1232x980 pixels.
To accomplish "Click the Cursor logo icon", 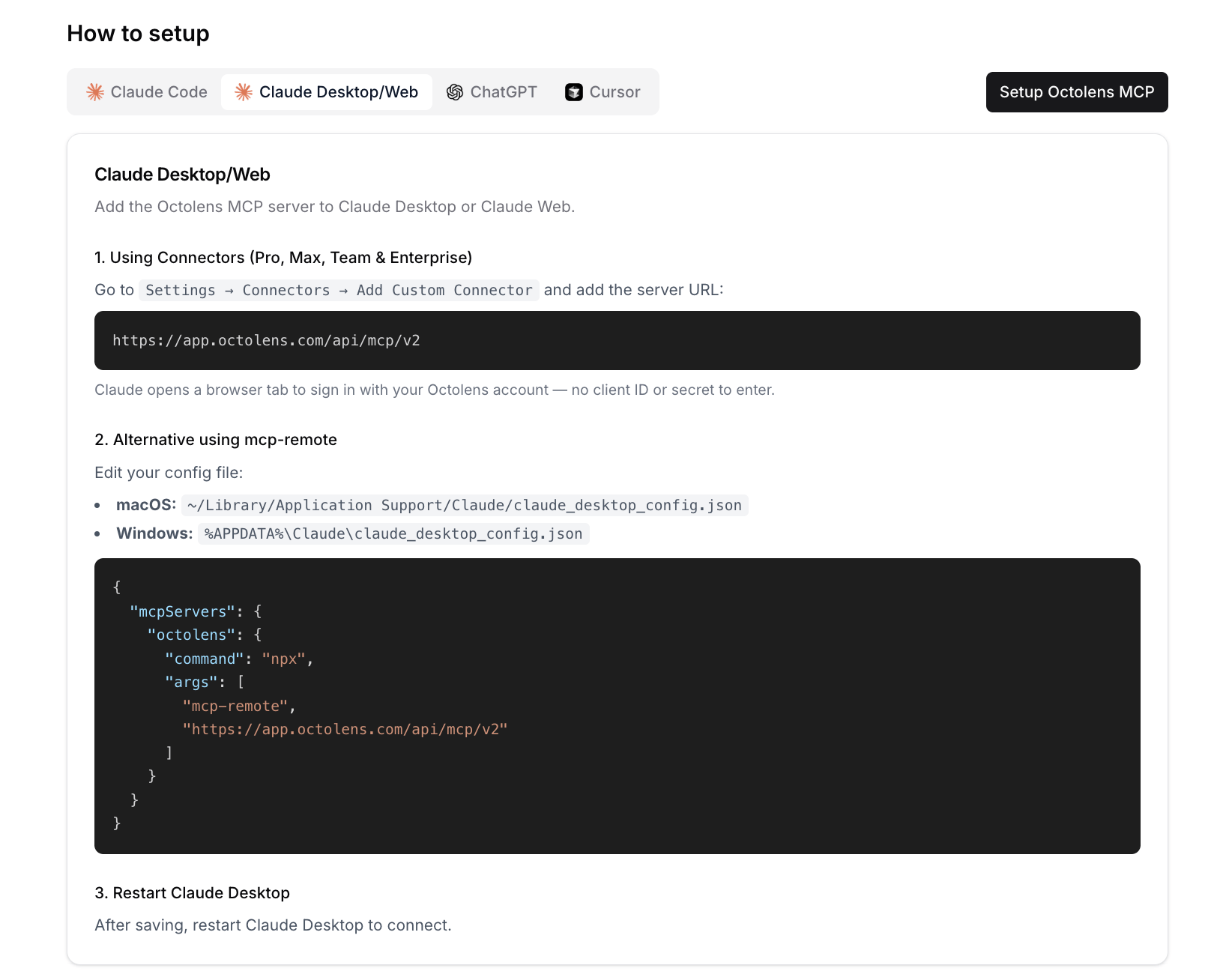I will click(574, 92).
